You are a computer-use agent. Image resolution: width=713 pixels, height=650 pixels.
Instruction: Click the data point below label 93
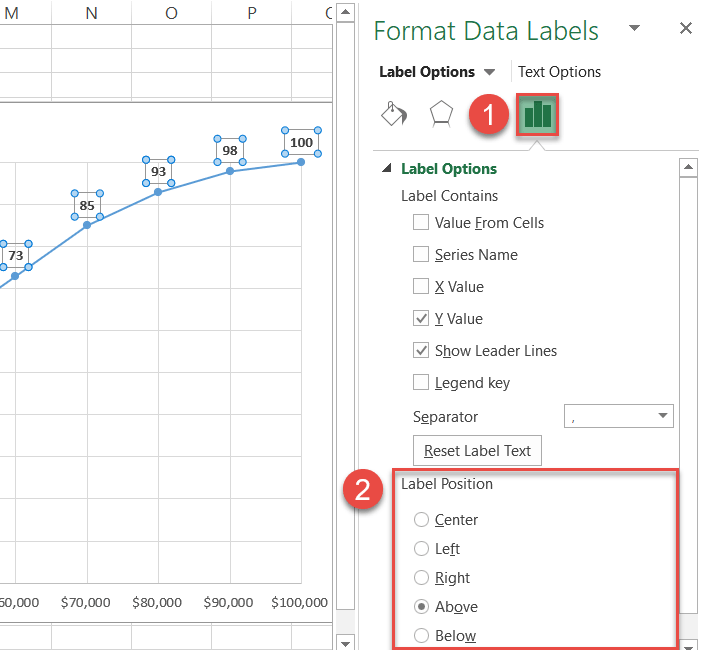(x=158, y=192)
